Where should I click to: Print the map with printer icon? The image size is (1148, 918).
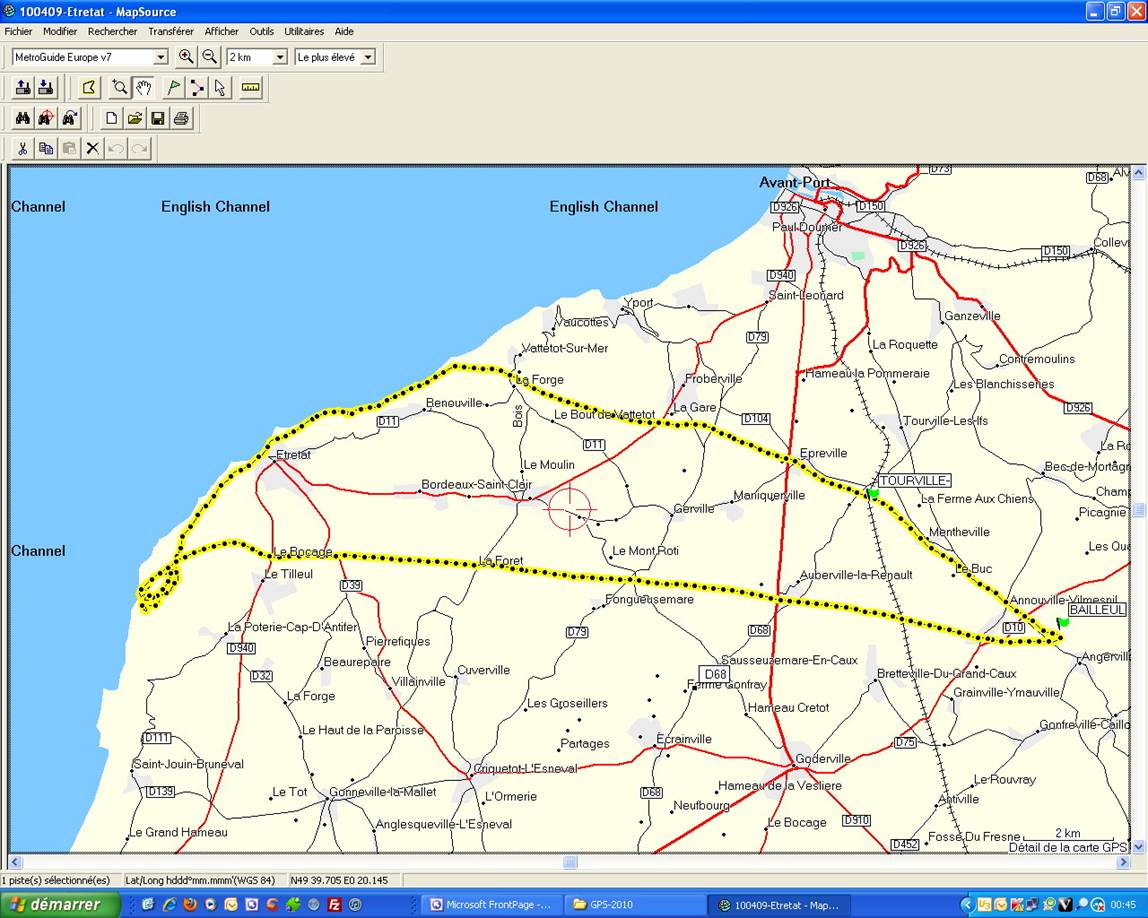click(182, 118)
